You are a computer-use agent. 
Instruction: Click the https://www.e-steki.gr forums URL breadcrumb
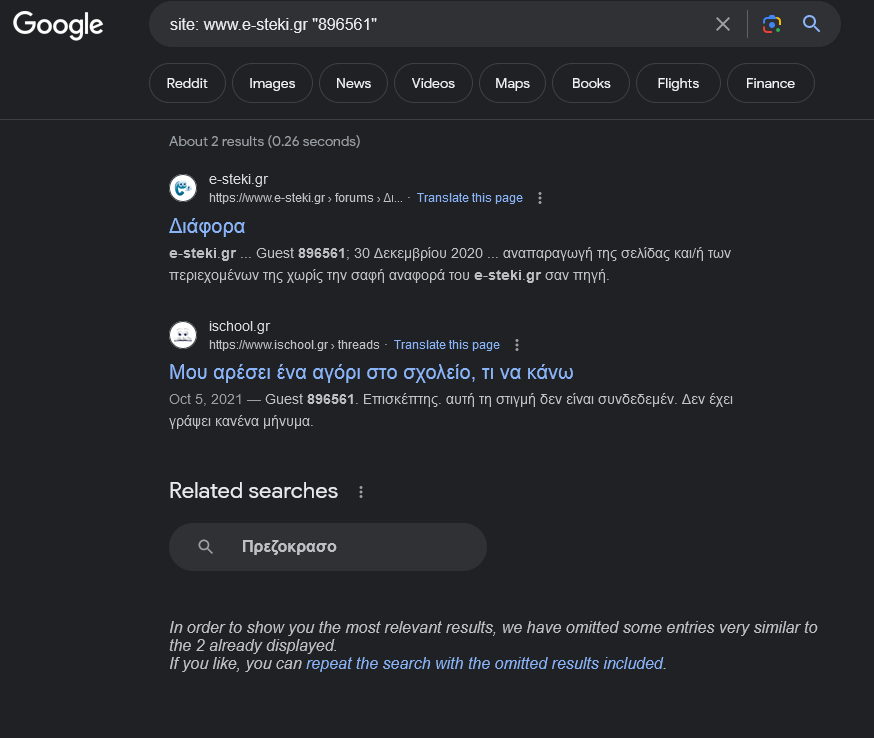pos(305,198)
